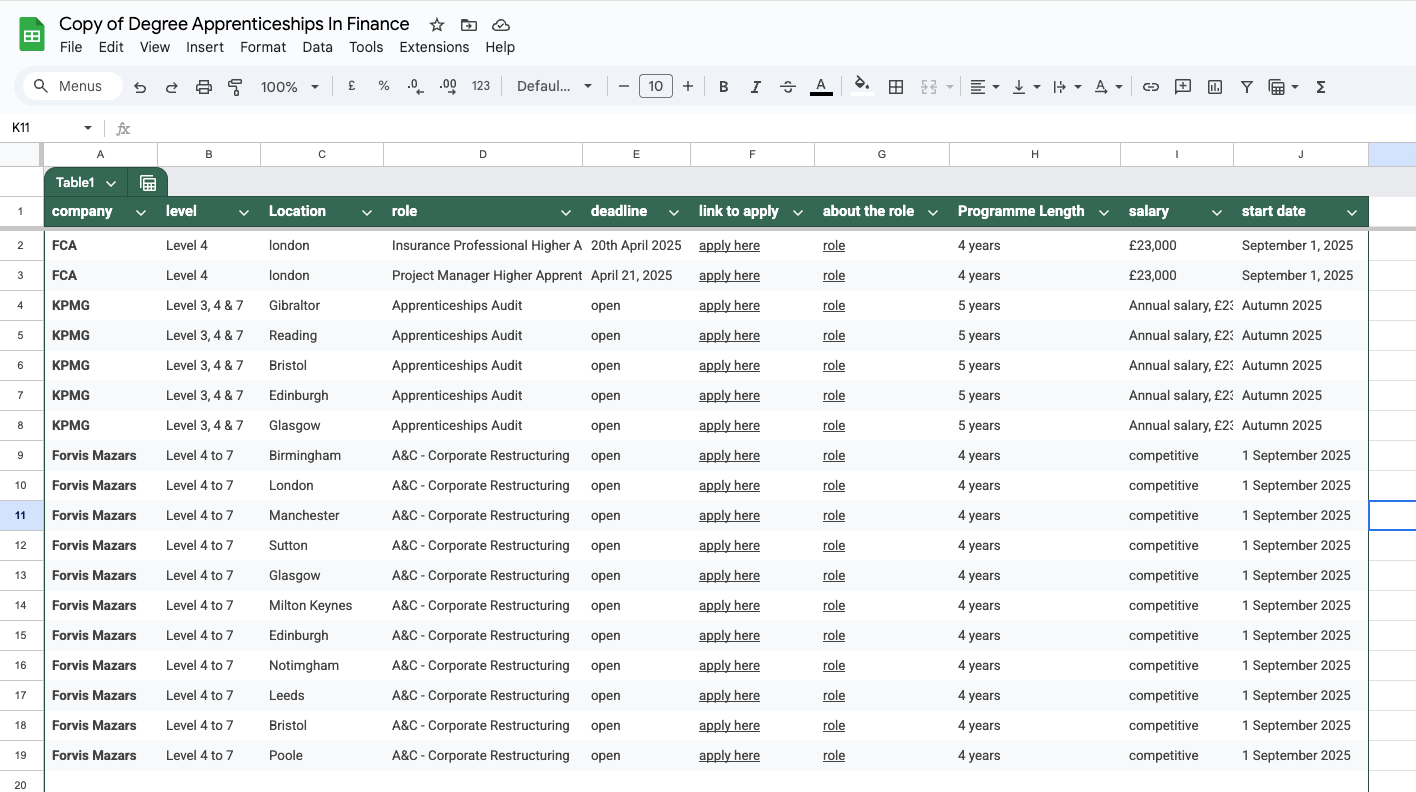This screenshot has width=1416, height=792.
Task: Select row 11 header
Action: tap(20, 515)
